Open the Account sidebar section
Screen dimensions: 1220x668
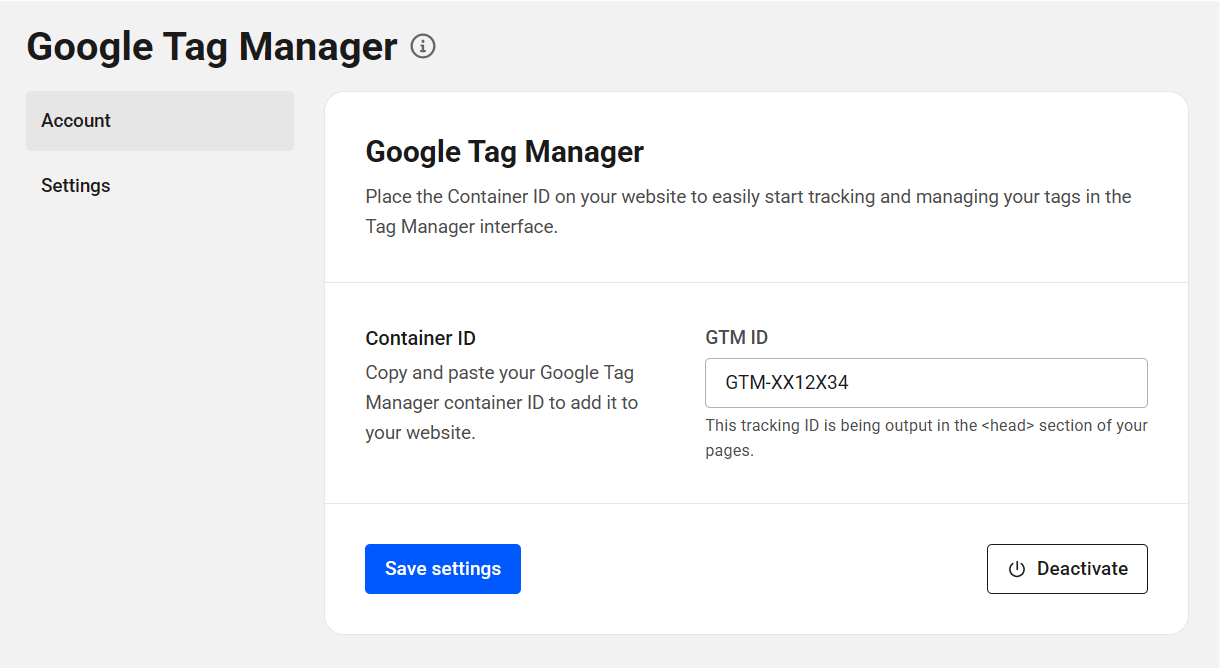point(160,121)
